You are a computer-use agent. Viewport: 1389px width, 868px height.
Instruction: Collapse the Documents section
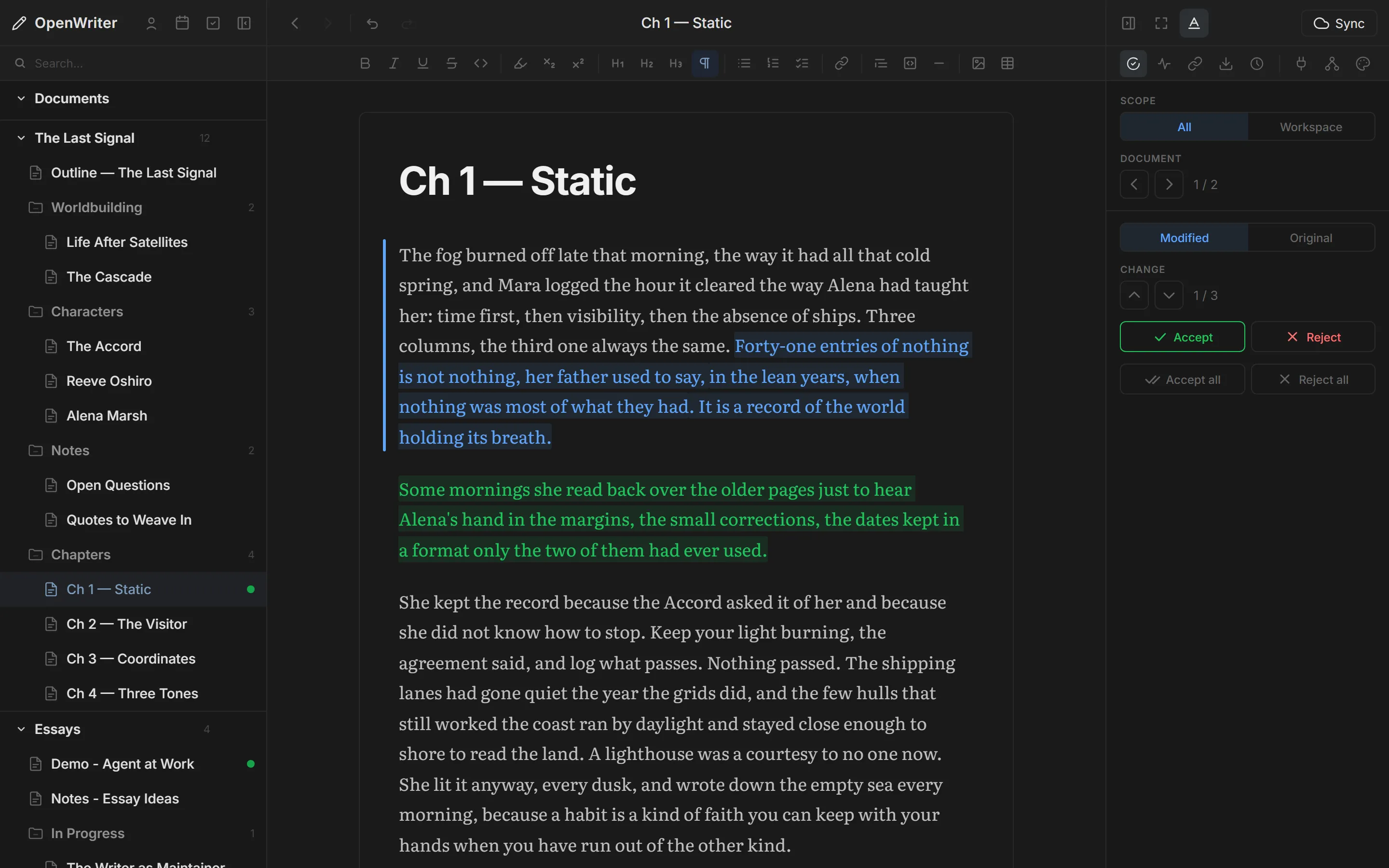tap(21, 98)
